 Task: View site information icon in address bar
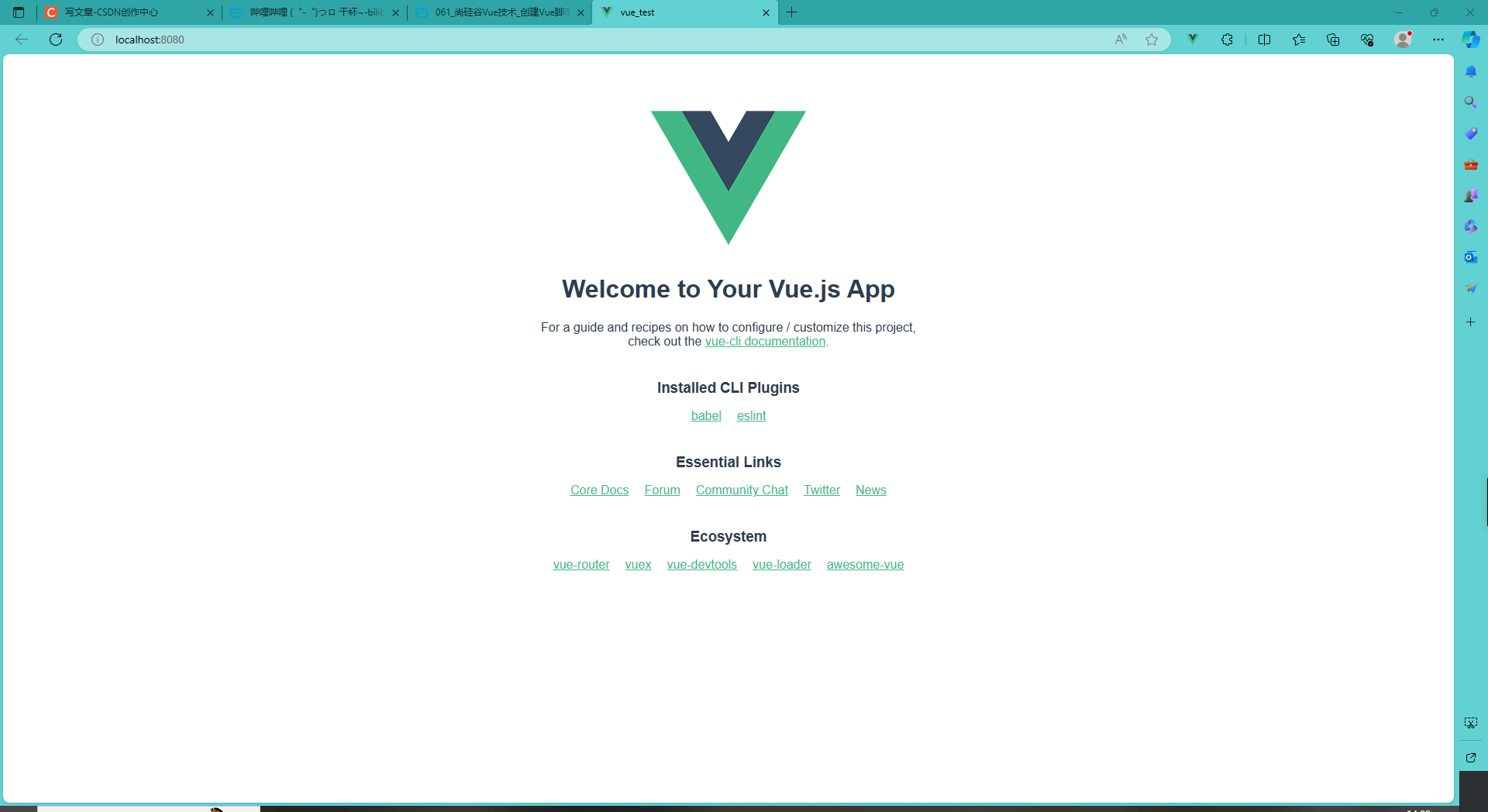[x=98, y=40]
